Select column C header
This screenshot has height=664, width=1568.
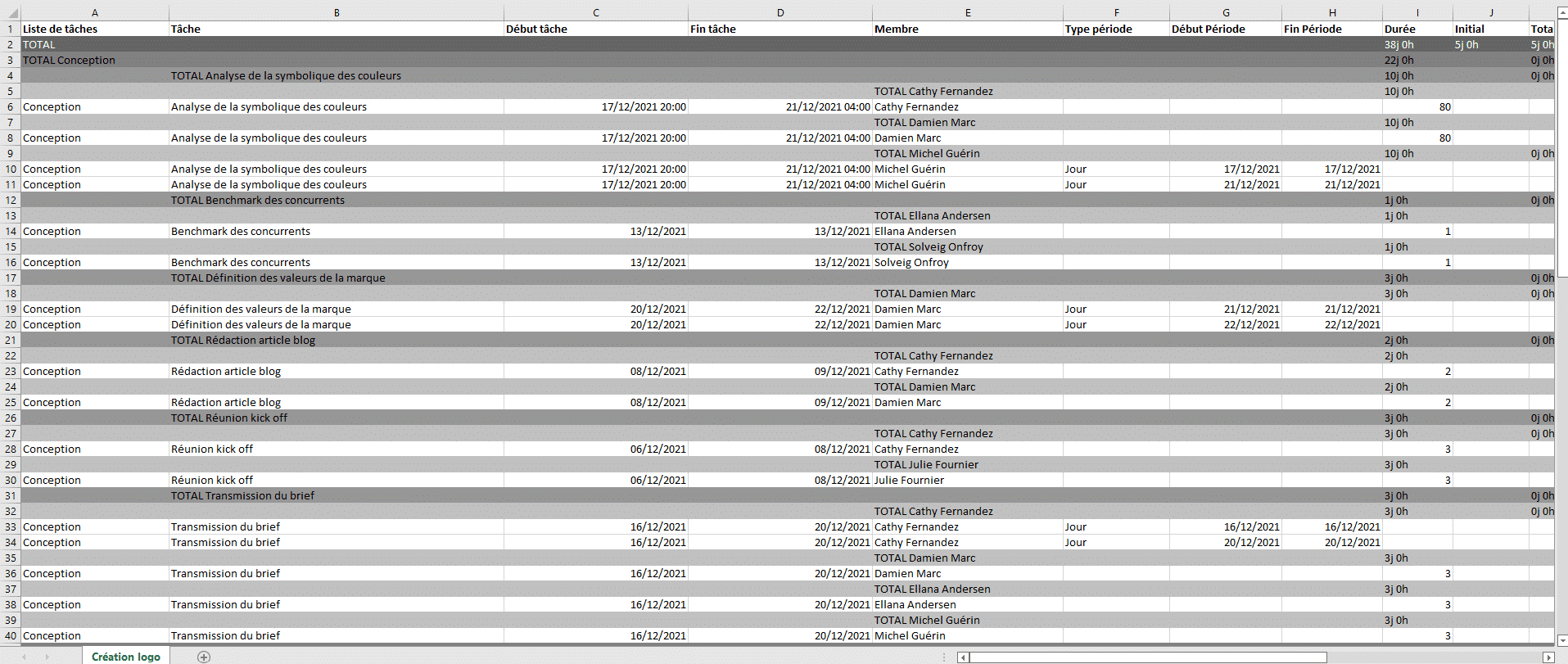pyautogui.click(x=596, y=12)
